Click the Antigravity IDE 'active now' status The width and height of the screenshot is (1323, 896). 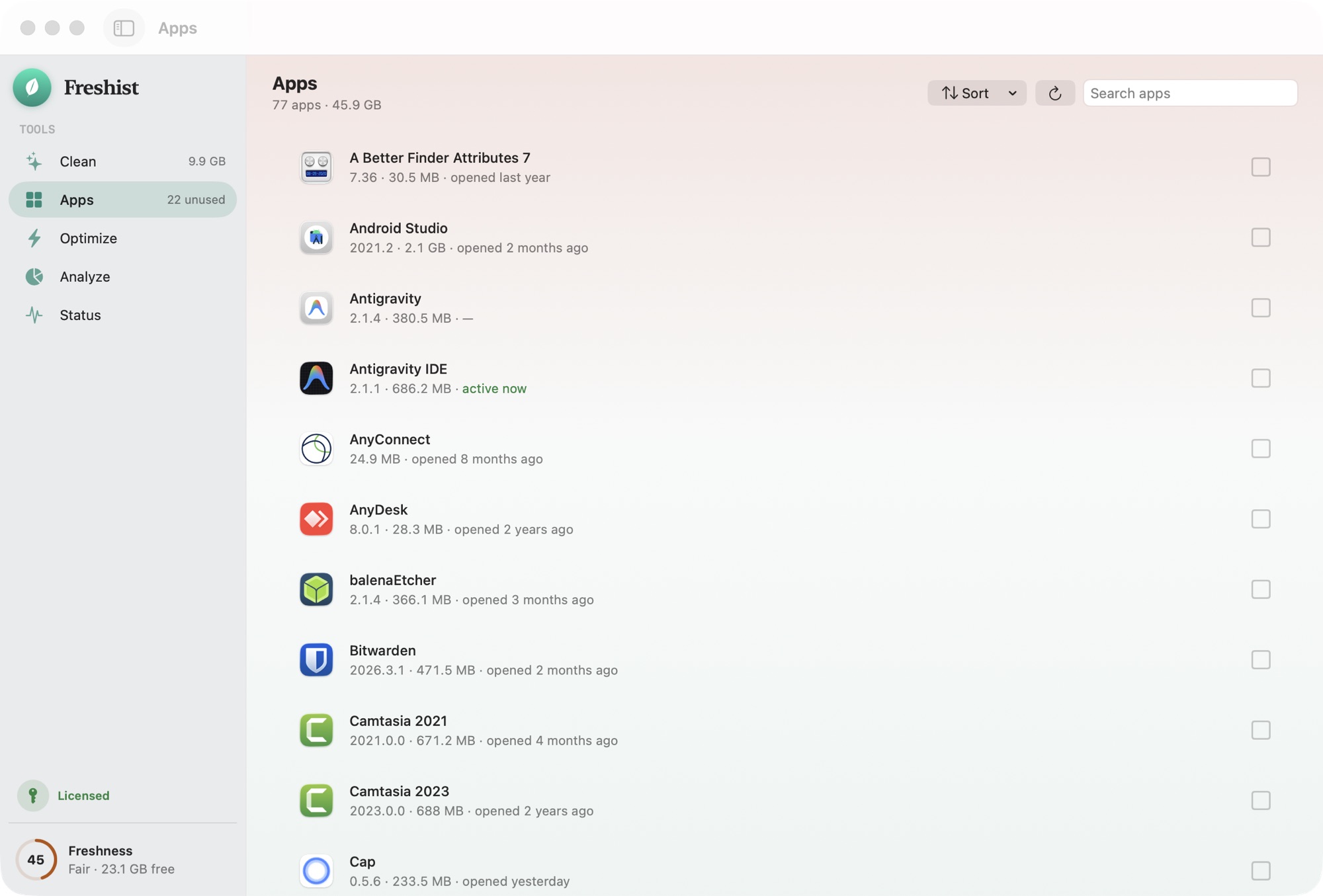(494, 389)
